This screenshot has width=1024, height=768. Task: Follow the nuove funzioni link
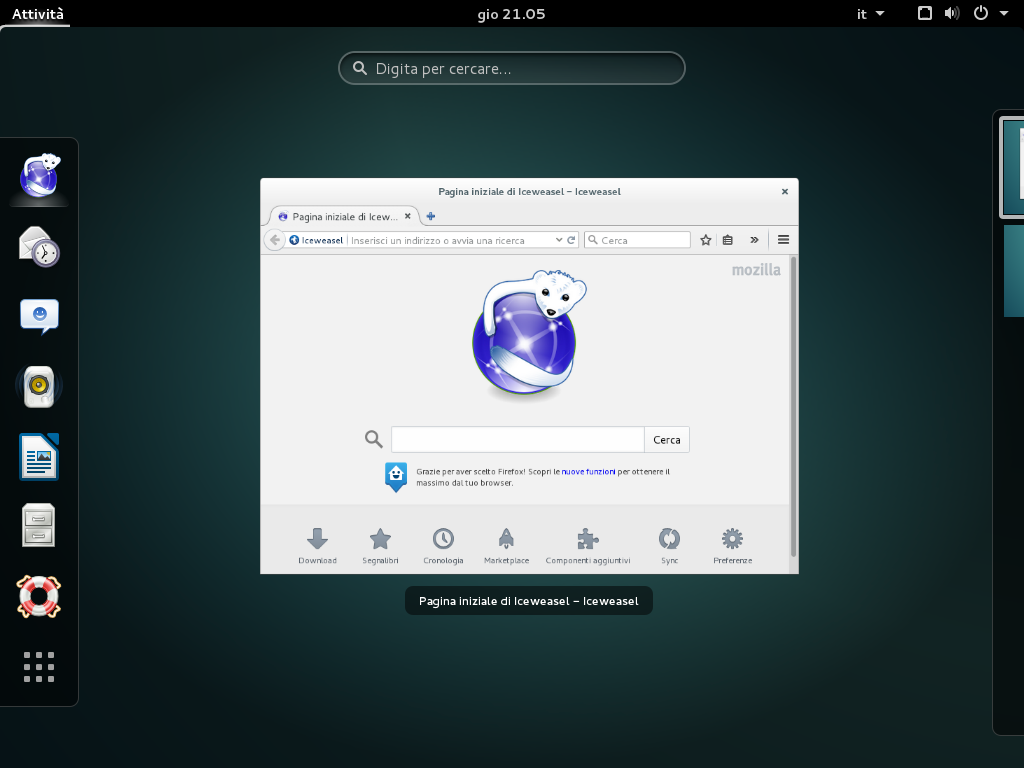point(589,470)
